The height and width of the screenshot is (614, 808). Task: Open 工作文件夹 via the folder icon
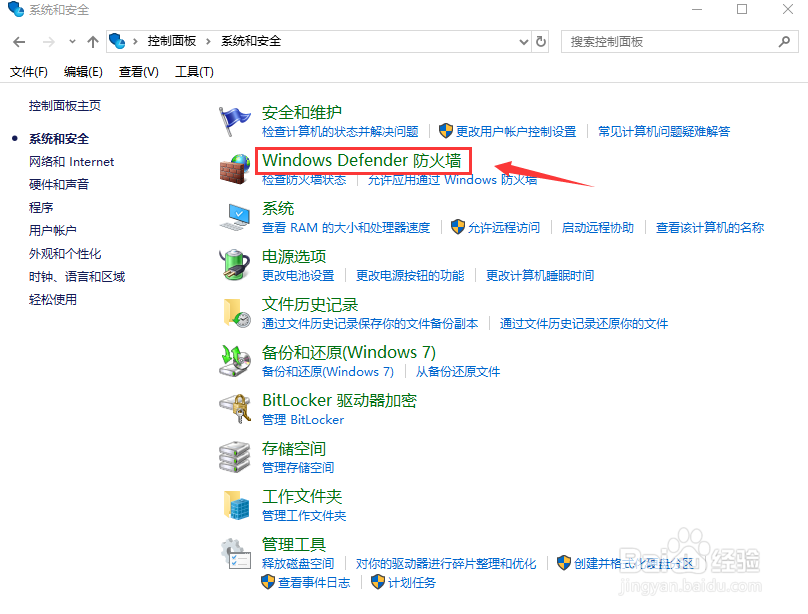(235, 506)
